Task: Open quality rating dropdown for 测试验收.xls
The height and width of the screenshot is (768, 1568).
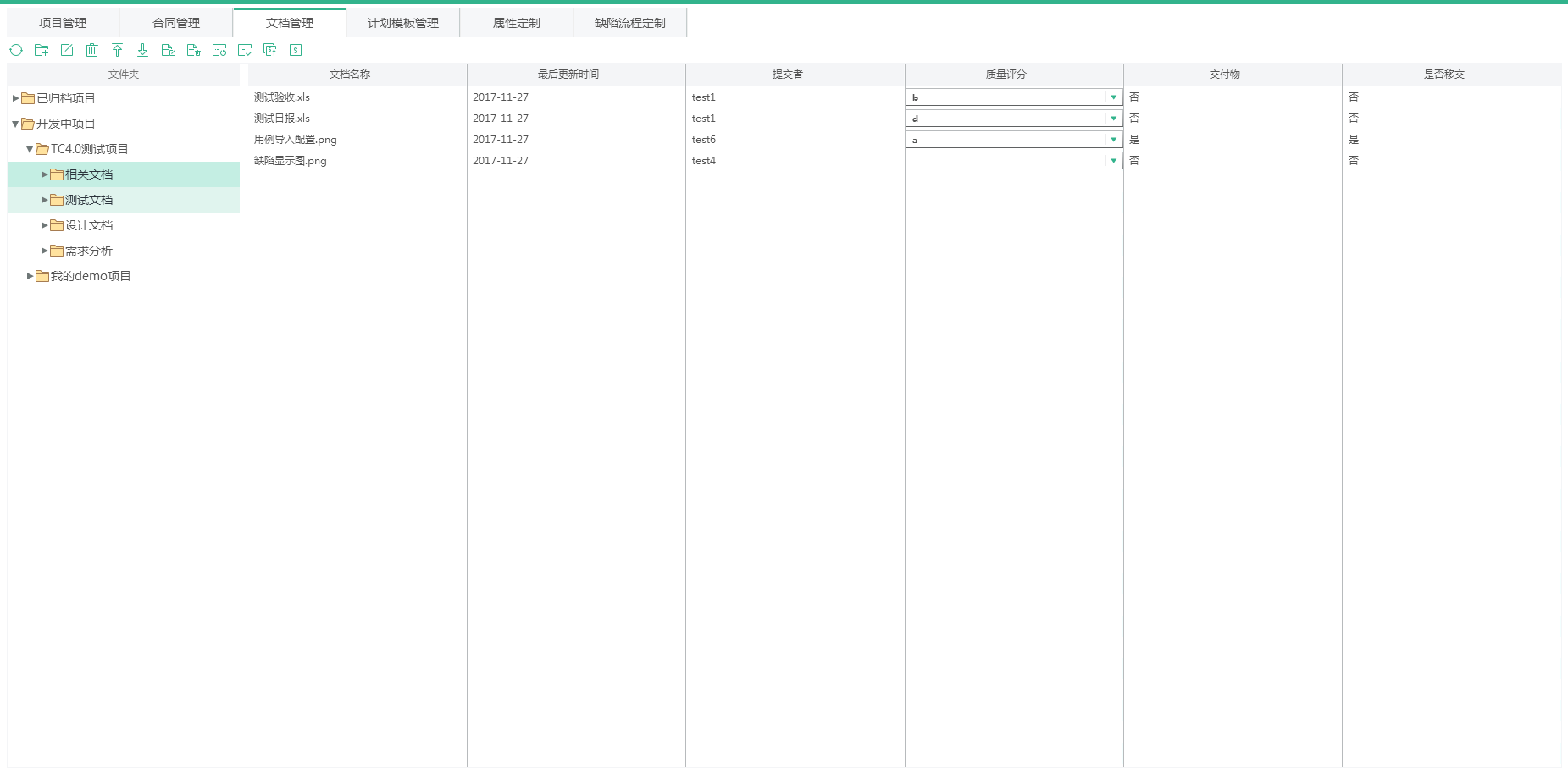Action: pos(1114,97)
